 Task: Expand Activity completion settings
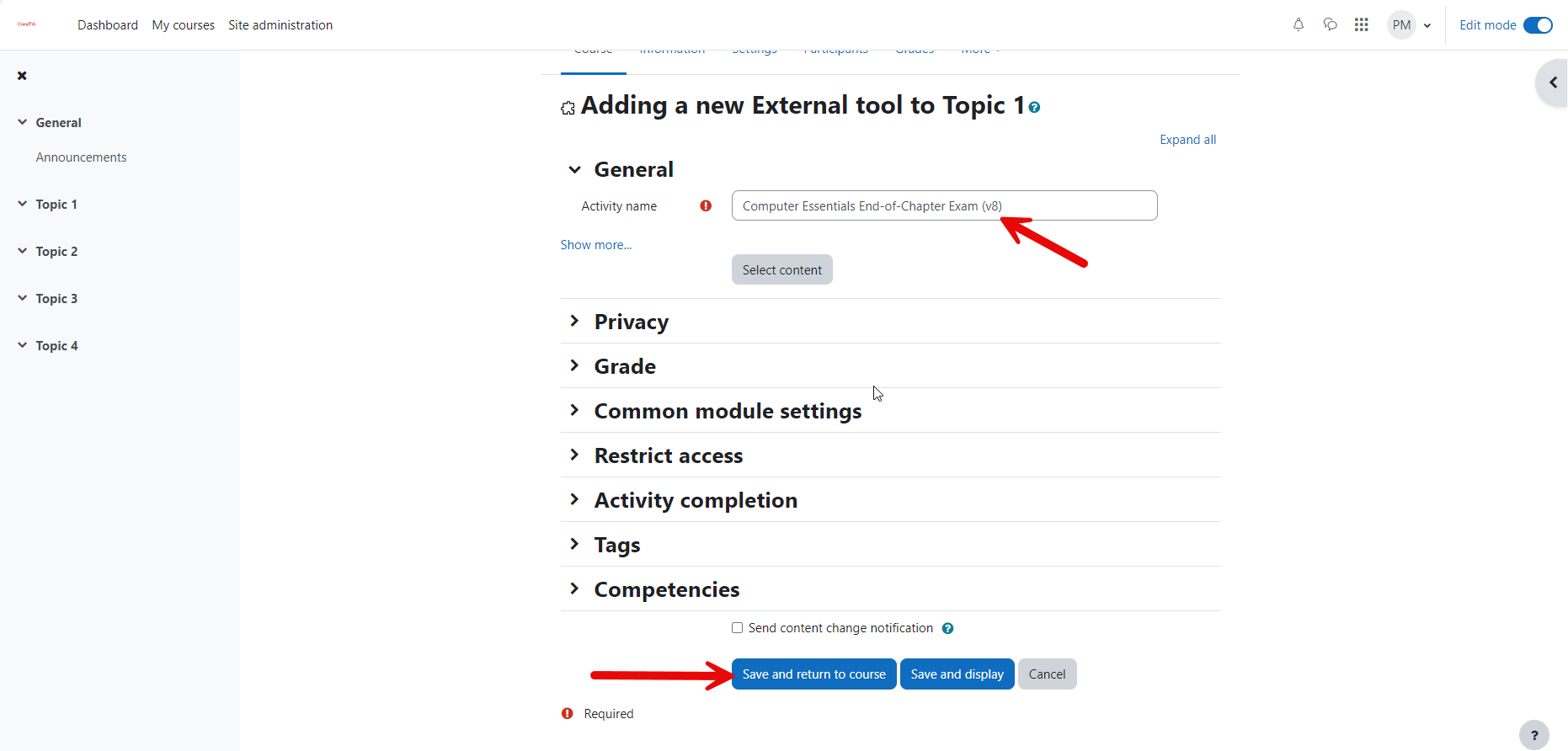point(696,500)
